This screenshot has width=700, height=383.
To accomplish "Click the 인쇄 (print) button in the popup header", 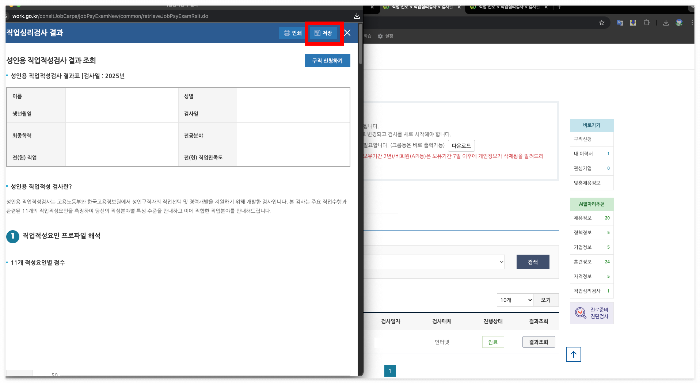I will 293,33.
